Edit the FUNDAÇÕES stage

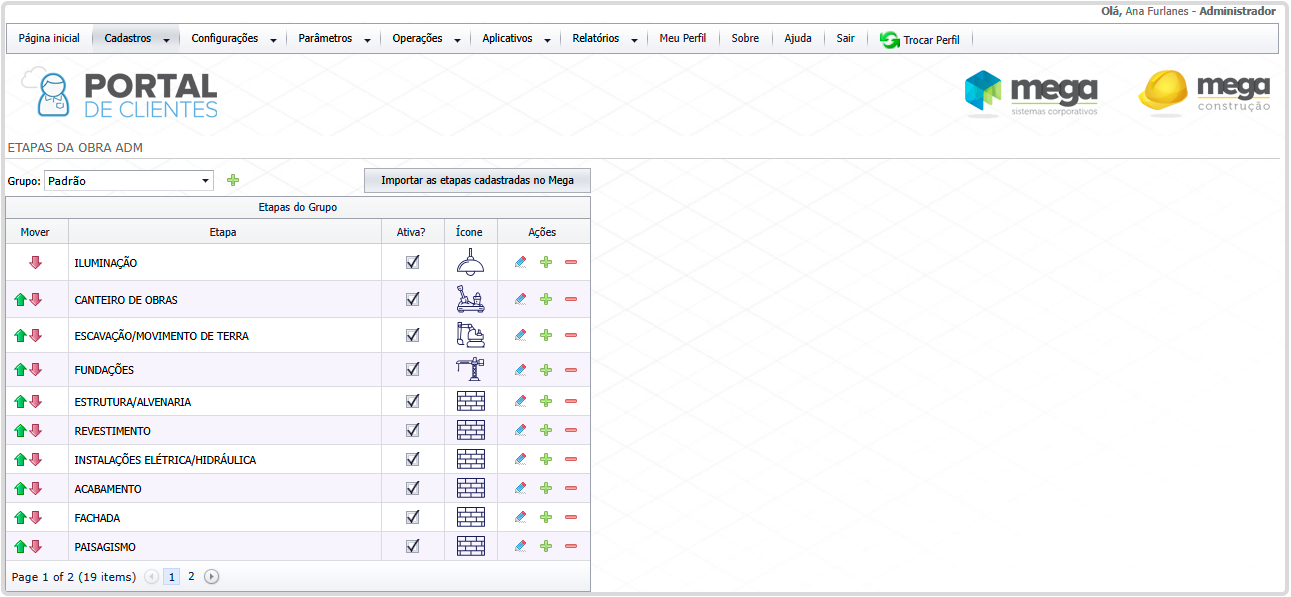[520, 370]
